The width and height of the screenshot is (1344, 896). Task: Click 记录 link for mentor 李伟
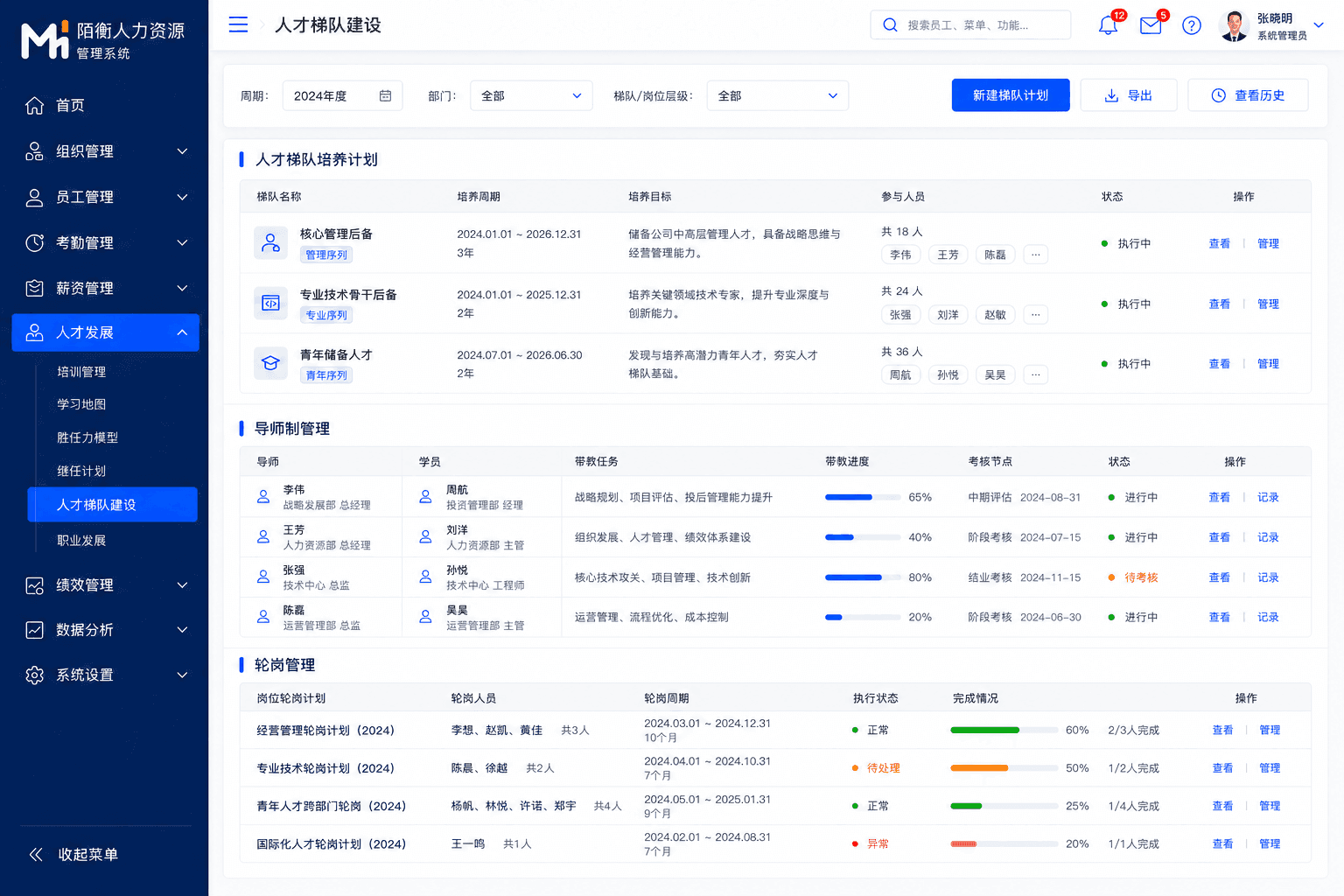(x=1268, y=497)
